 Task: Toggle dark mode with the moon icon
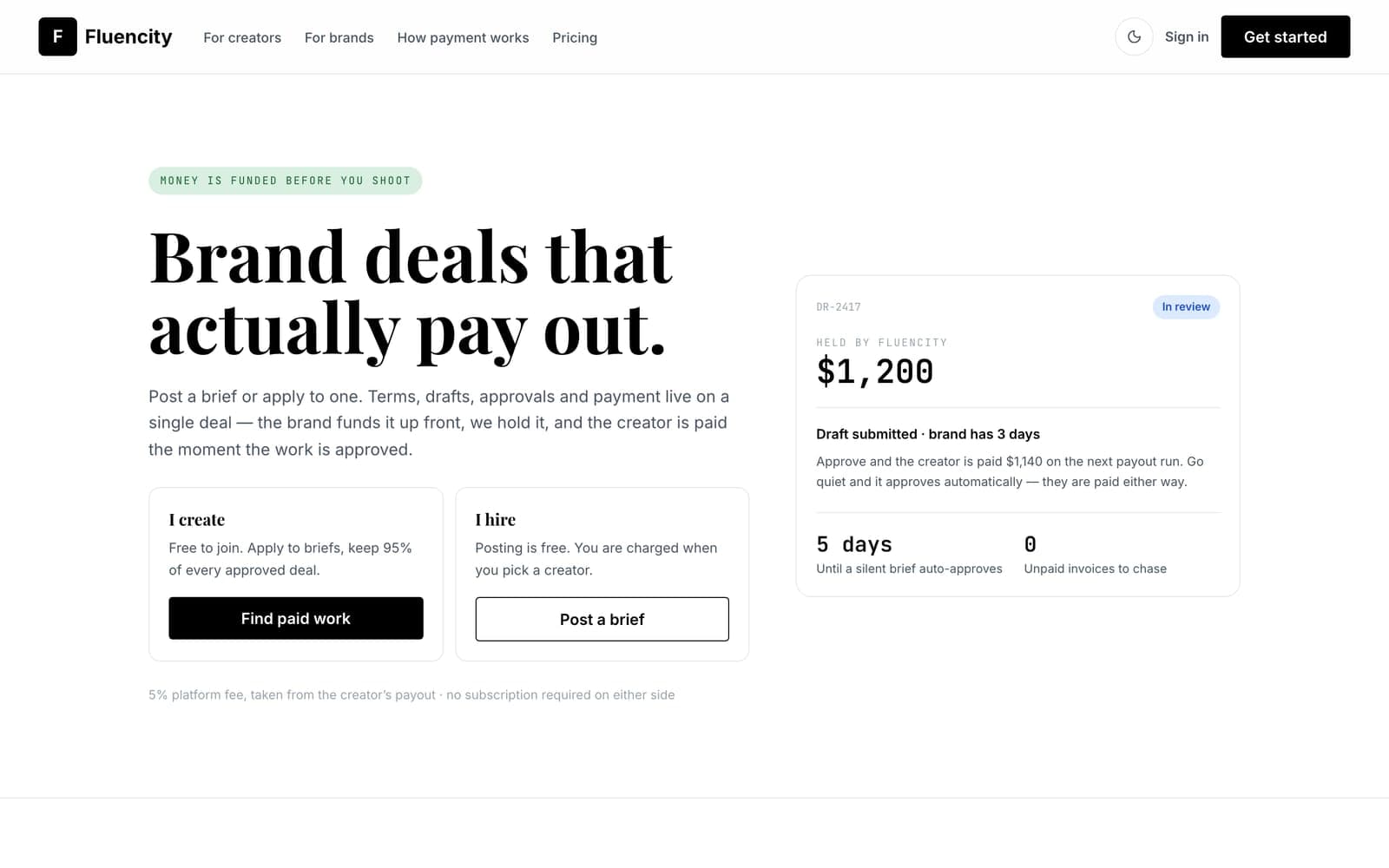coord(1134,36)
